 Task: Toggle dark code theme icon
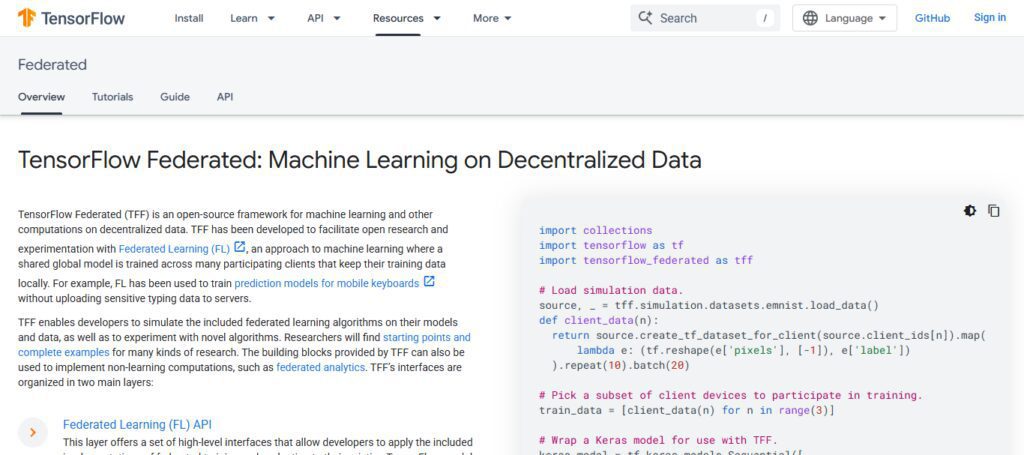(x=970, y=211)
